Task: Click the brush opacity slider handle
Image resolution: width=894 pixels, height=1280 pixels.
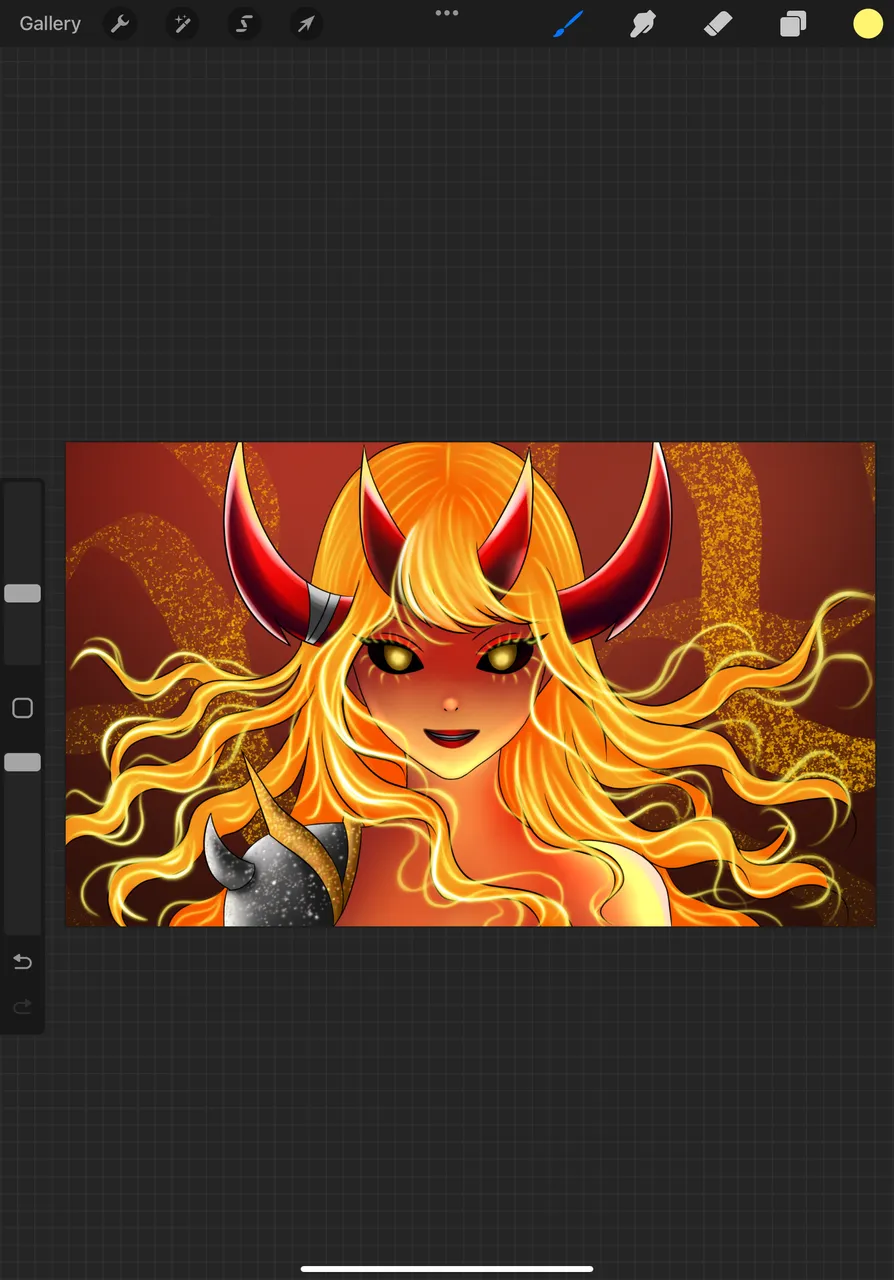Action: tap(22, 762)
